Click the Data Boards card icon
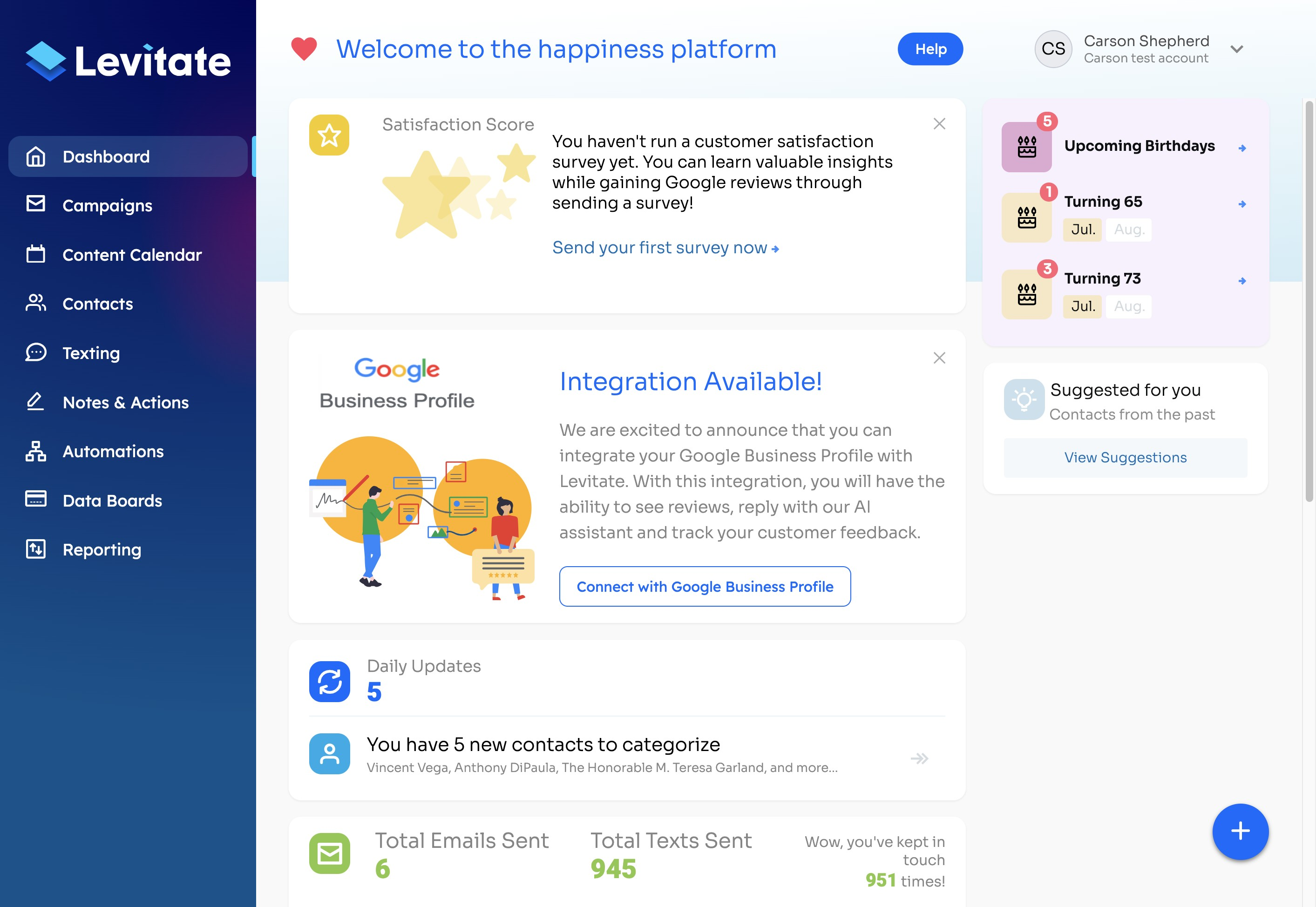 click(x=36, y=499)
